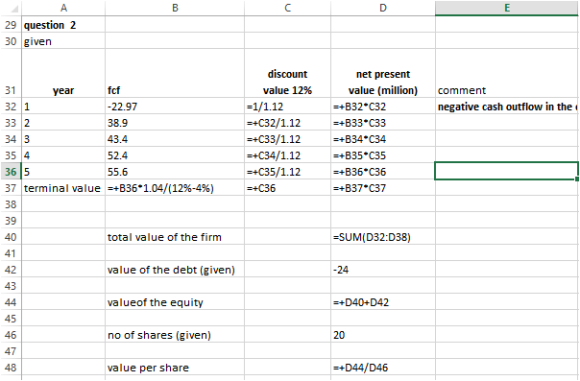Screen dimensions: 580x381
Task: Select column D header
Action: click(383, 8)
